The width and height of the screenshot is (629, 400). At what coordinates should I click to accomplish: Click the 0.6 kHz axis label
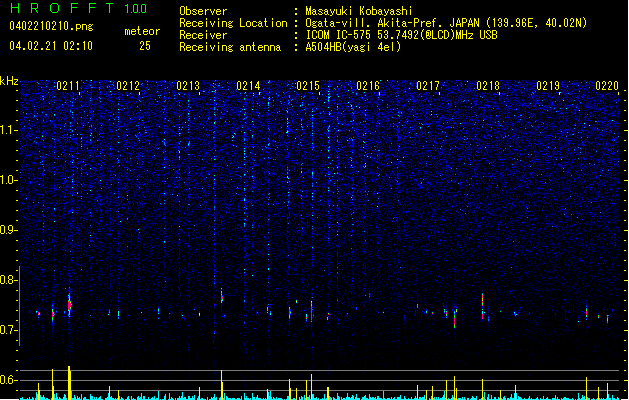(x=9, y=380)
